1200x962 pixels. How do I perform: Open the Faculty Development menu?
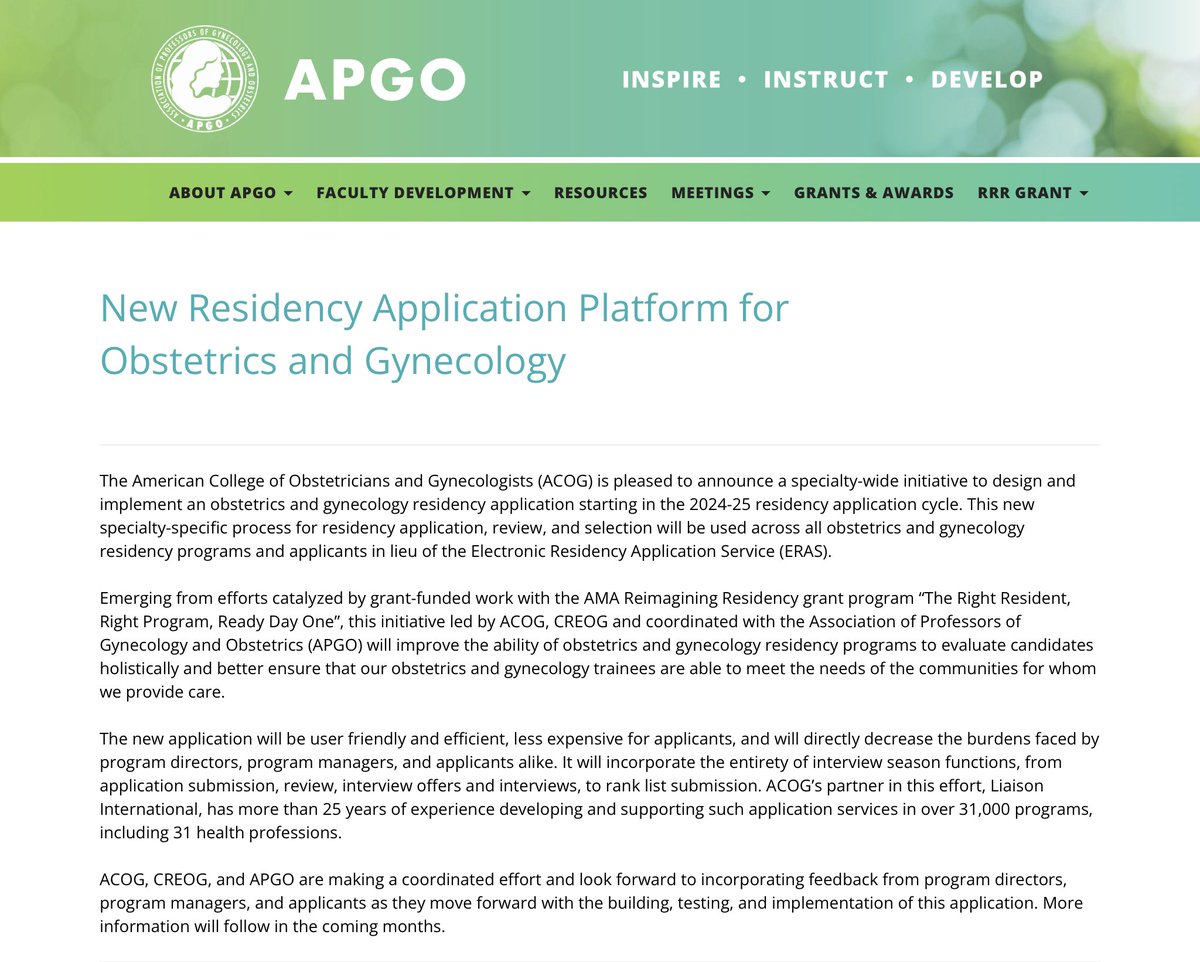423,192
